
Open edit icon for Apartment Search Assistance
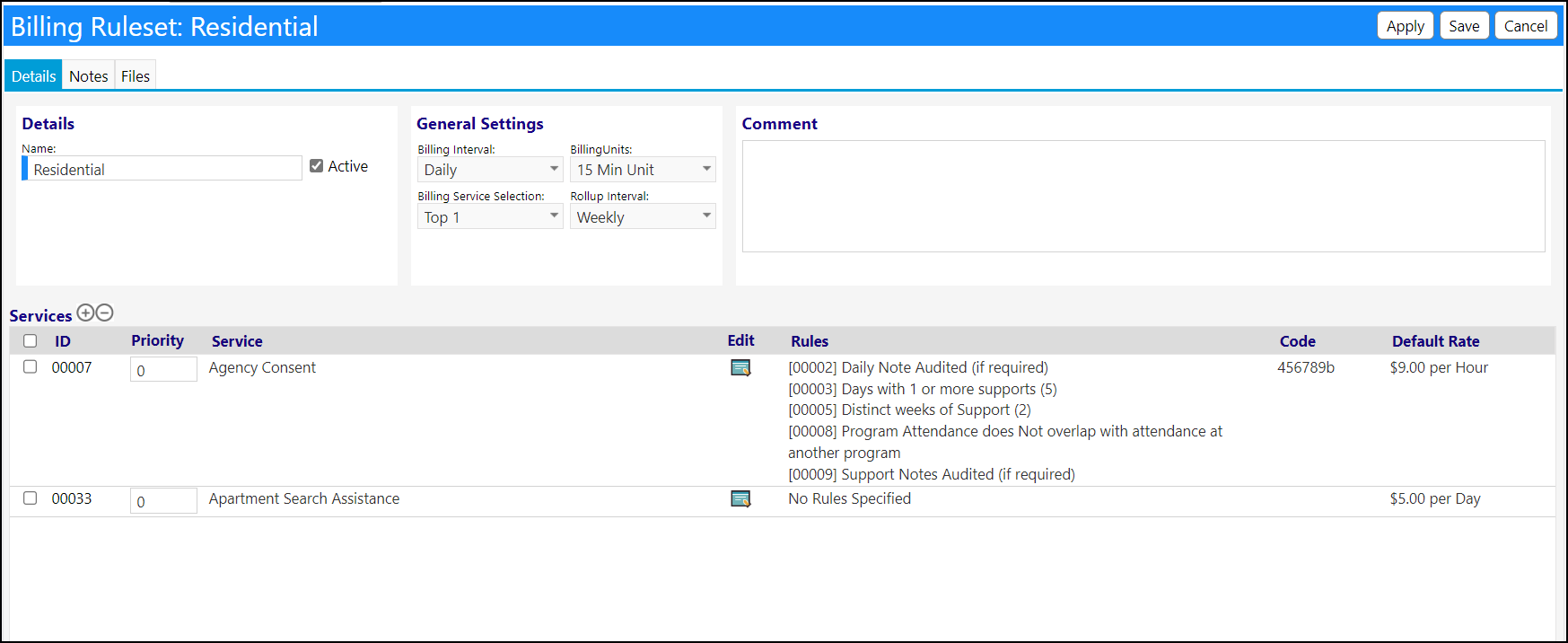pyautogui.click(x=740, y=498)
